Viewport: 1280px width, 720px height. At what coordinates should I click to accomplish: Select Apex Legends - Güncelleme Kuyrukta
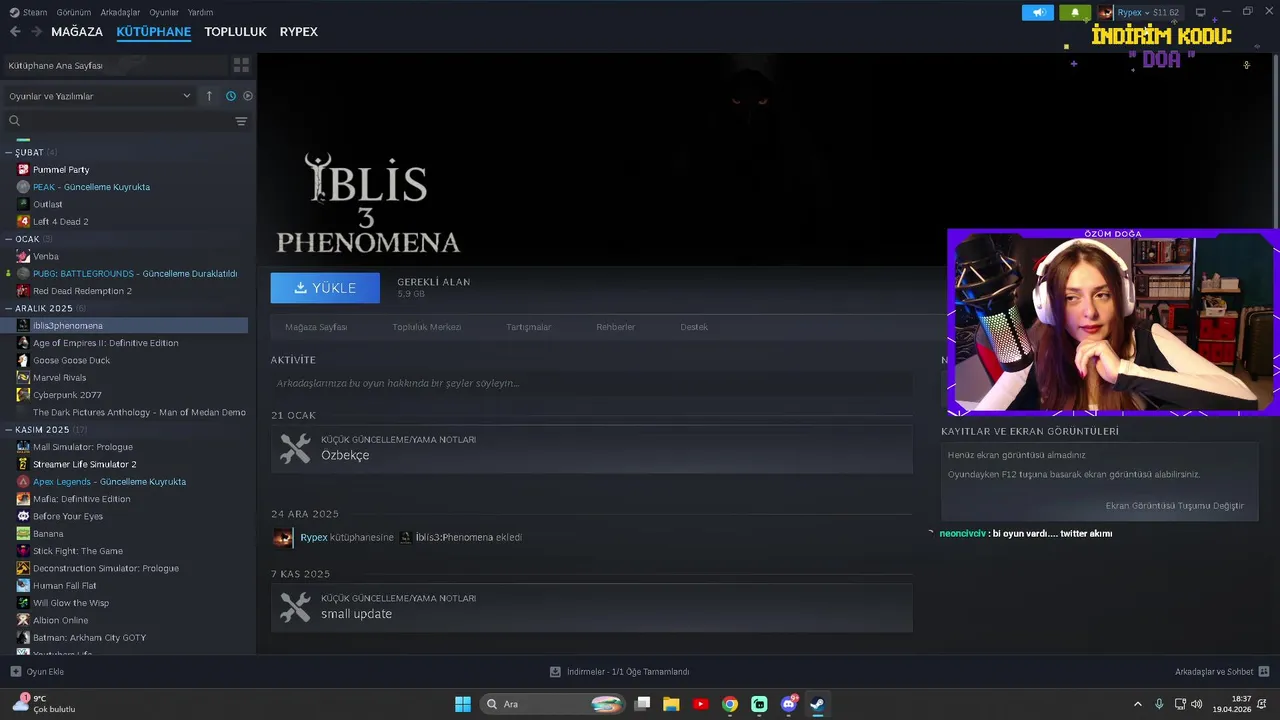click(109, 481)
